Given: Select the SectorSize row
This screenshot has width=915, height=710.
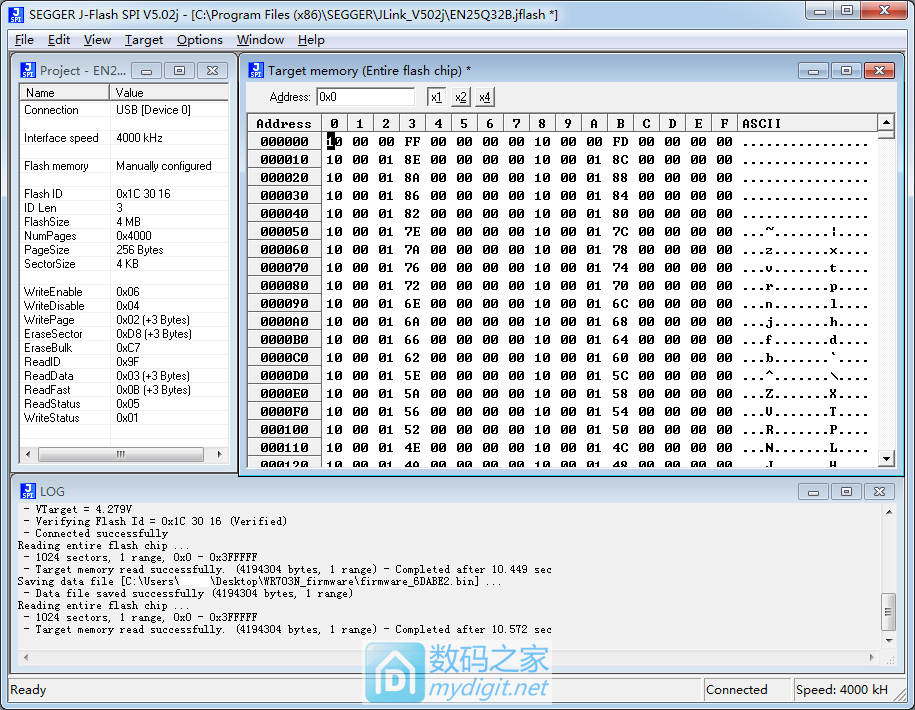Looking at the screenshot, I should coord(124,264).
